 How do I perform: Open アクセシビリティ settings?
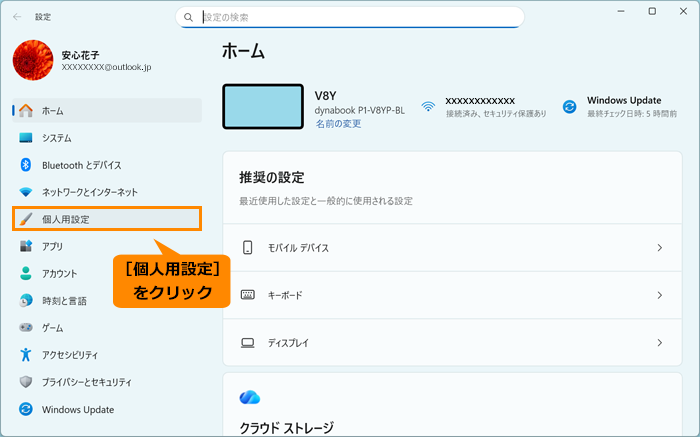[x=107, y=355]
